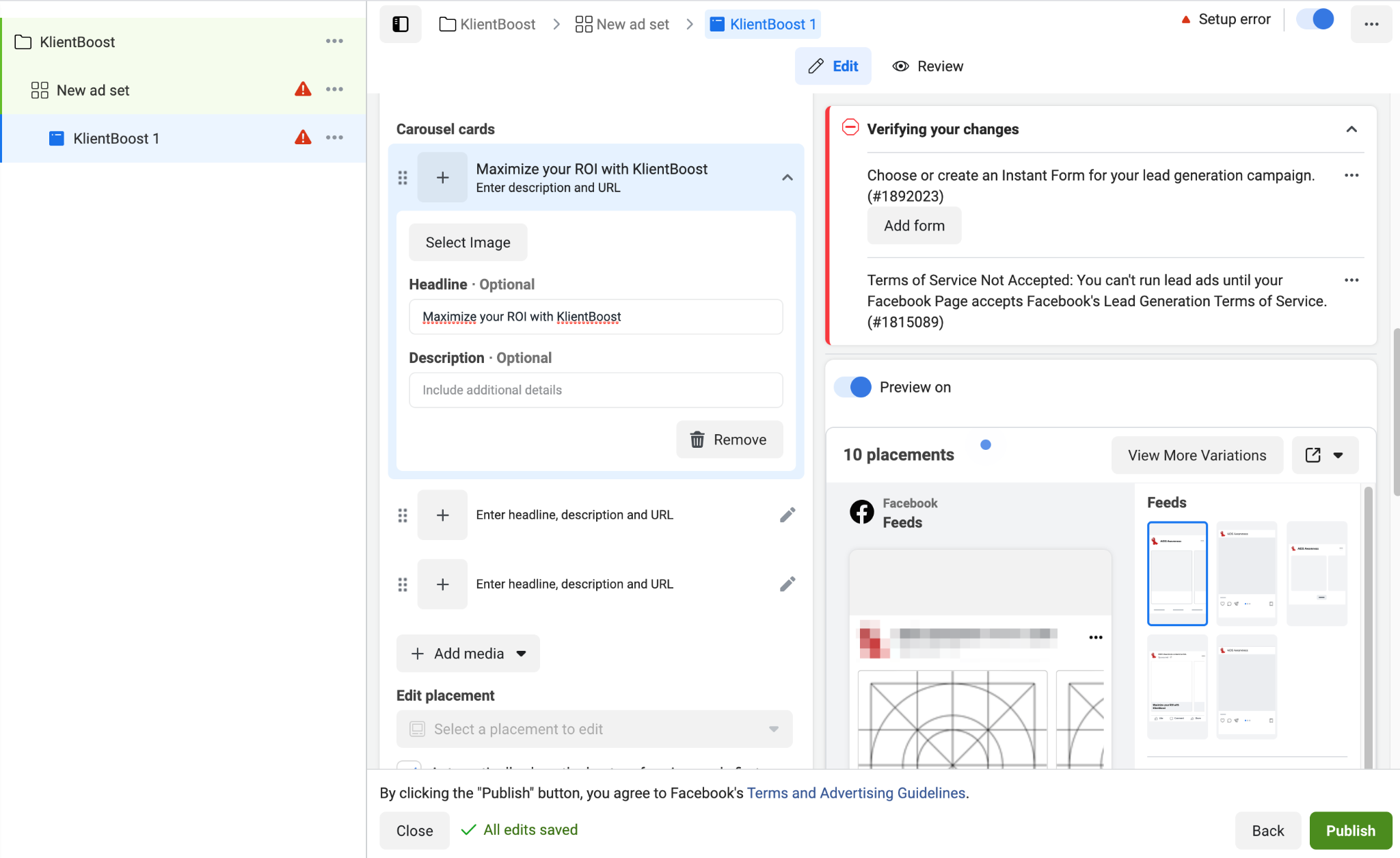The height and width of the screenshot is (858, 1400).
Task: Click the pencil icon on second carousel card
Action: coord(787,515)
